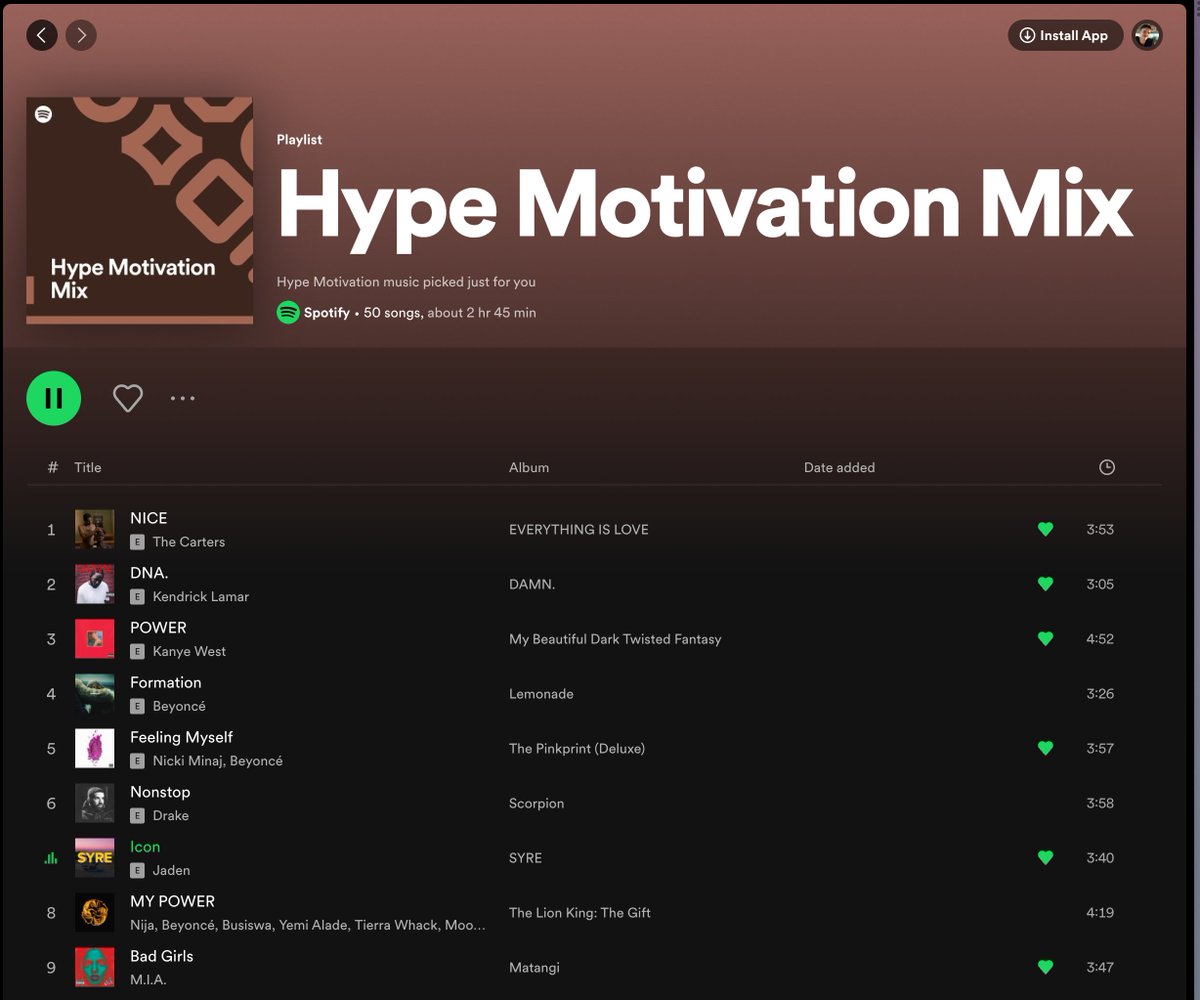Open artist The Carters
The image size is (1200, 1000).
188,542
